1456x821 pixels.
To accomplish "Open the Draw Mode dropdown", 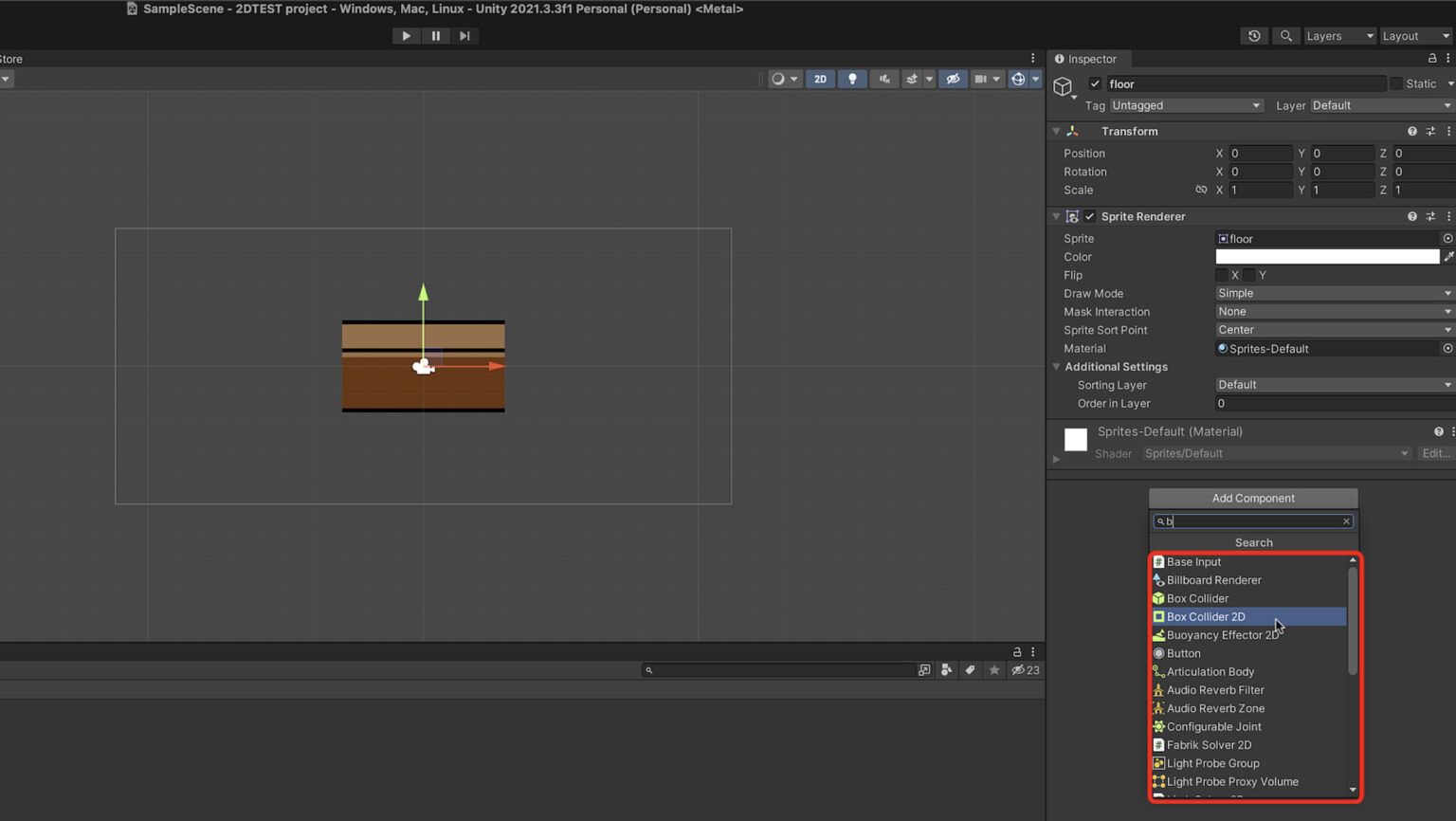I will (x=1332, y=293).
